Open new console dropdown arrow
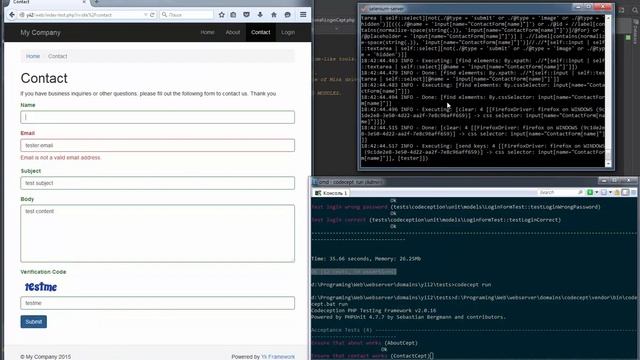The width and height of the screenshot is (640, 360). click(x=596, y=192)
